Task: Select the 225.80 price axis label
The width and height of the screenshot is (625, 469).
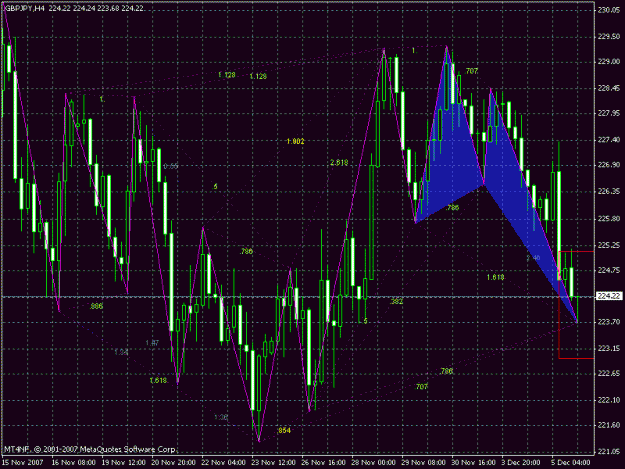Action: [609, 219]
